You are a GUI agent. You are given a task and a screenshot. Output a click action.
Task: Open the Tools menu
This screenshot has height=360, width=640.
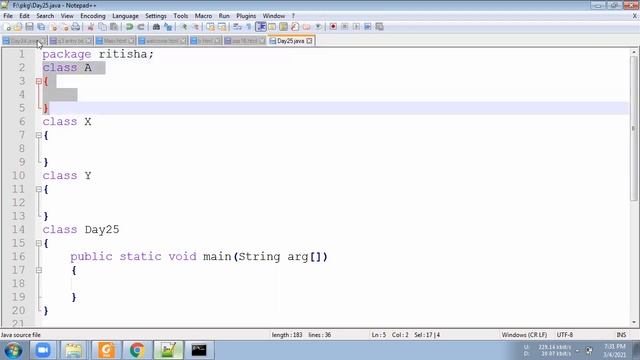coord(180,16)
